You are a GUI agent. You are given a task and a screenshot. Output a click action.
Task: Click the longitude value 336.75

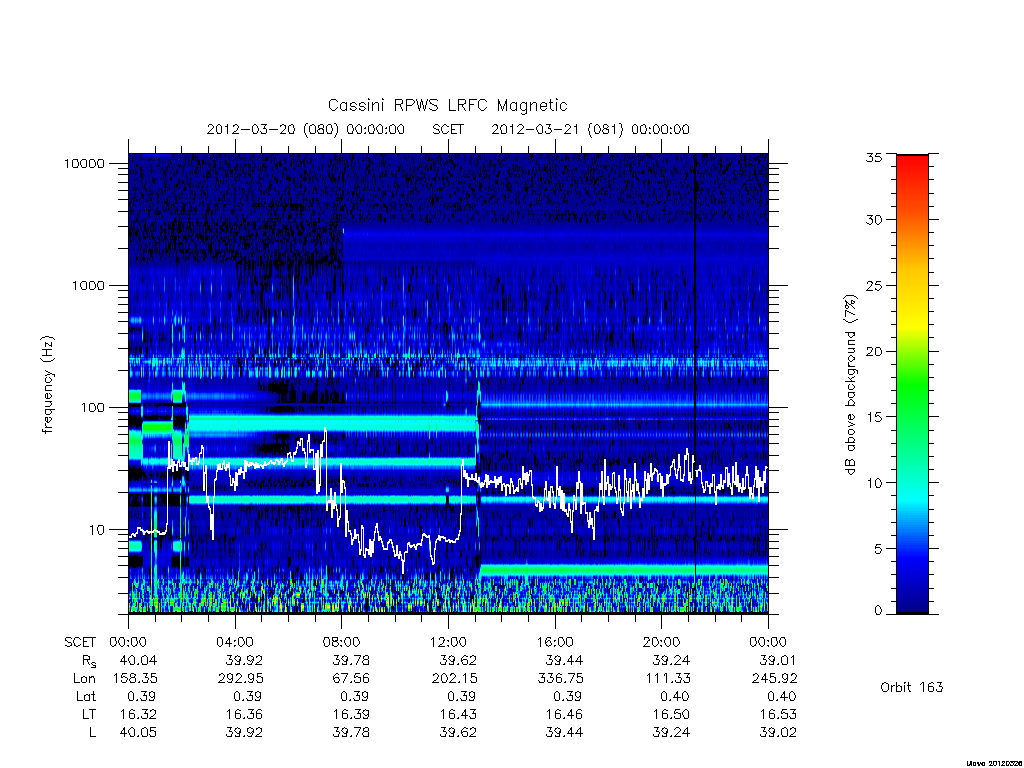click(x=561, y=679)
